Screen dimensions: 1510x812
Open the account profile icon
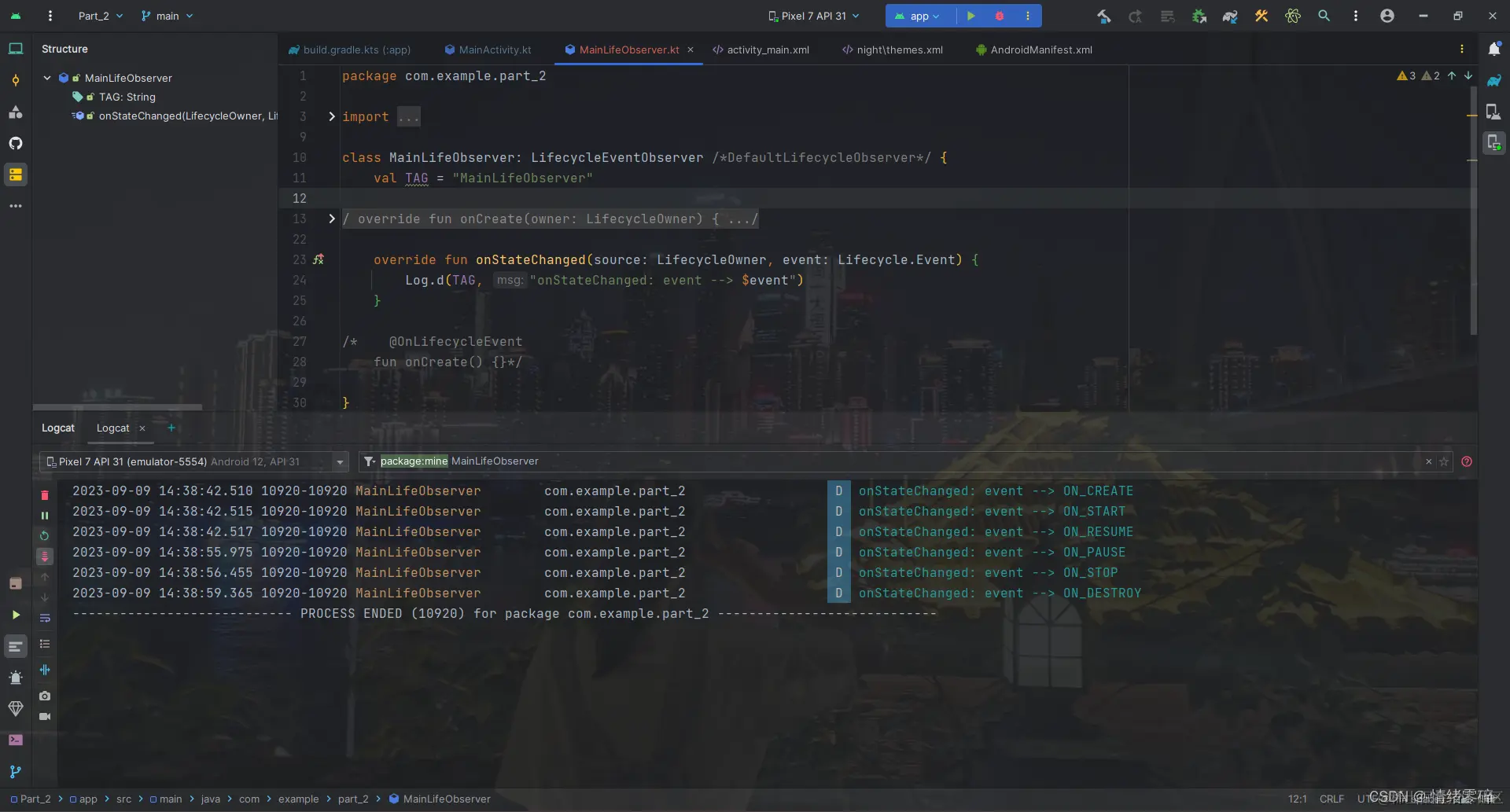pos(1387,16)
